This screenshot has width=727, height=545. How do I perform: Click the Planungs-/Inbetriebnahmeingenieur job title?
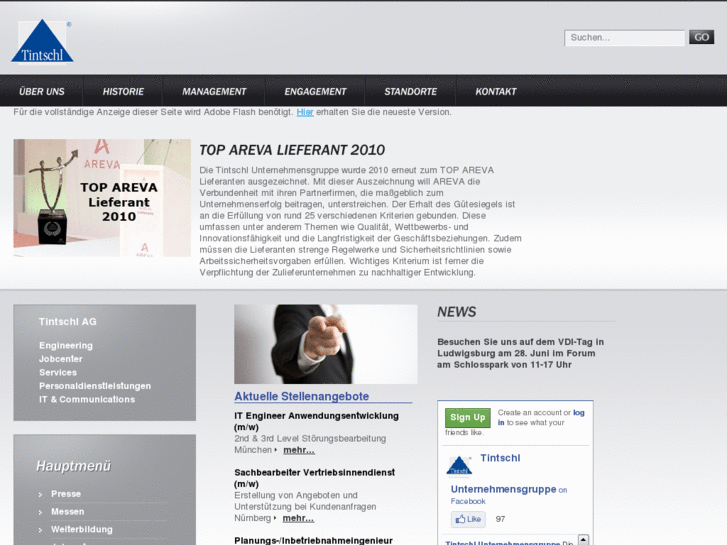tap(313, 540)
